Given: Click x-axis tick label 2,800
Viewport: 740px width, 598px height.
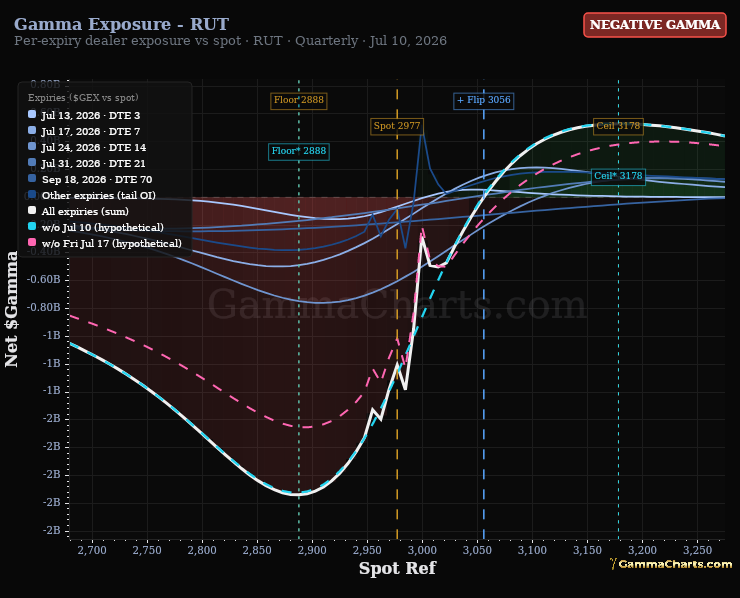Looking at the screenshot, I should tap(202, 550).
